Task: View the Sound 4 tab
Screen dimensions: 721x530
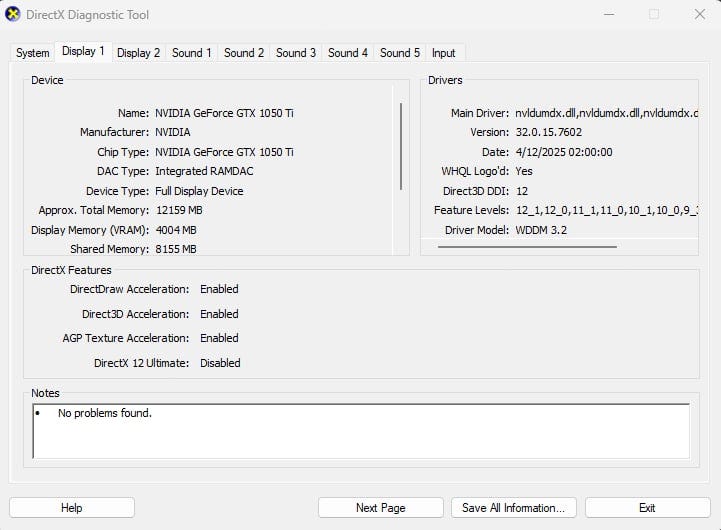Action: point(348,53)
